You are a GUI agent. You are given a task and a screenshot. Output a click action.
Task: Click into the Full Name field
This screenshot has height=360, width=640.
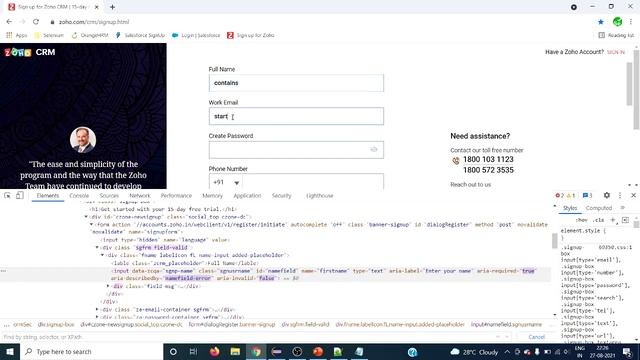296,83
